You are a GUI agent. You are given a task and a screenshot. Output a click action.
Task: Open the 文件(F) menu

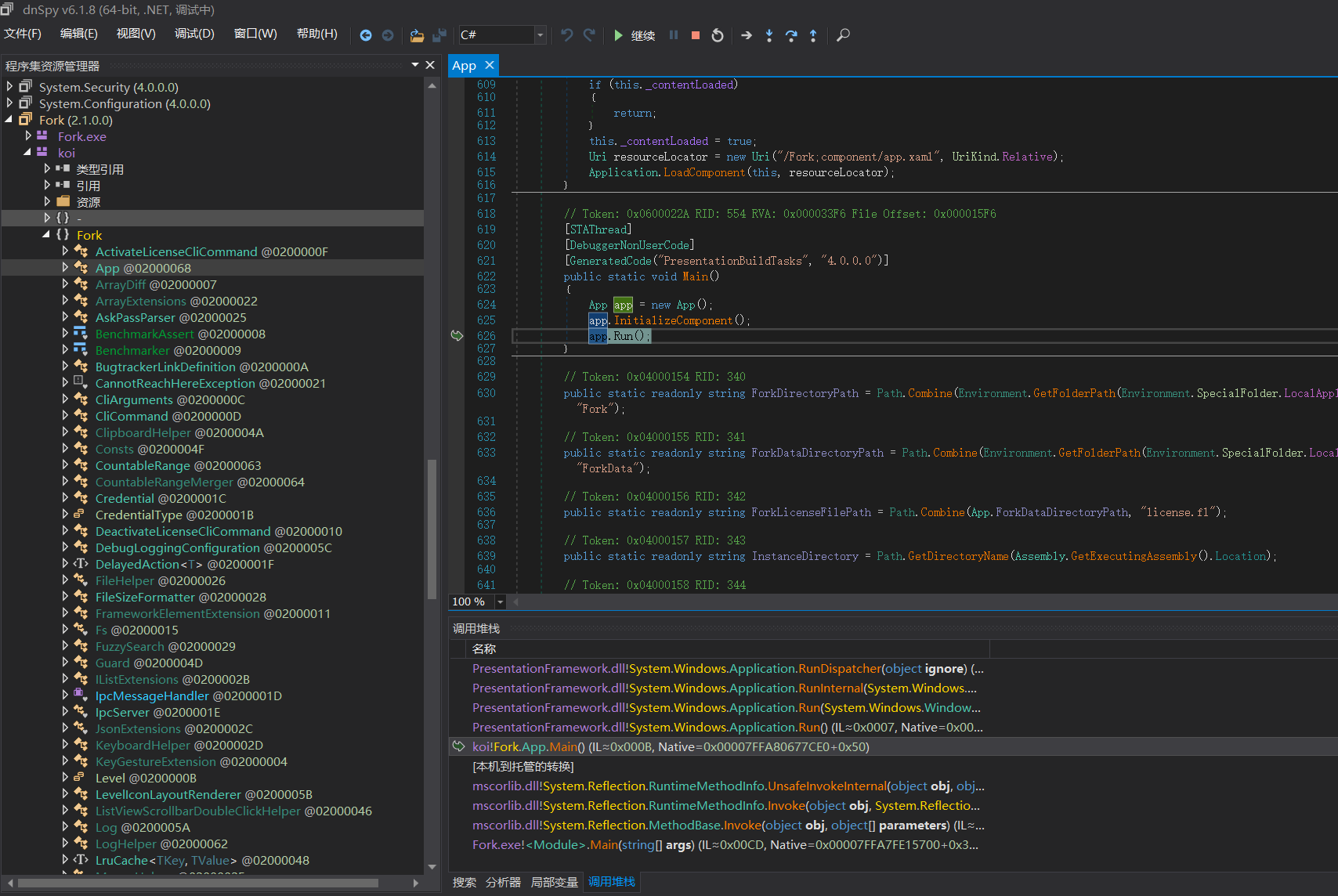click(x=23, y=34)
